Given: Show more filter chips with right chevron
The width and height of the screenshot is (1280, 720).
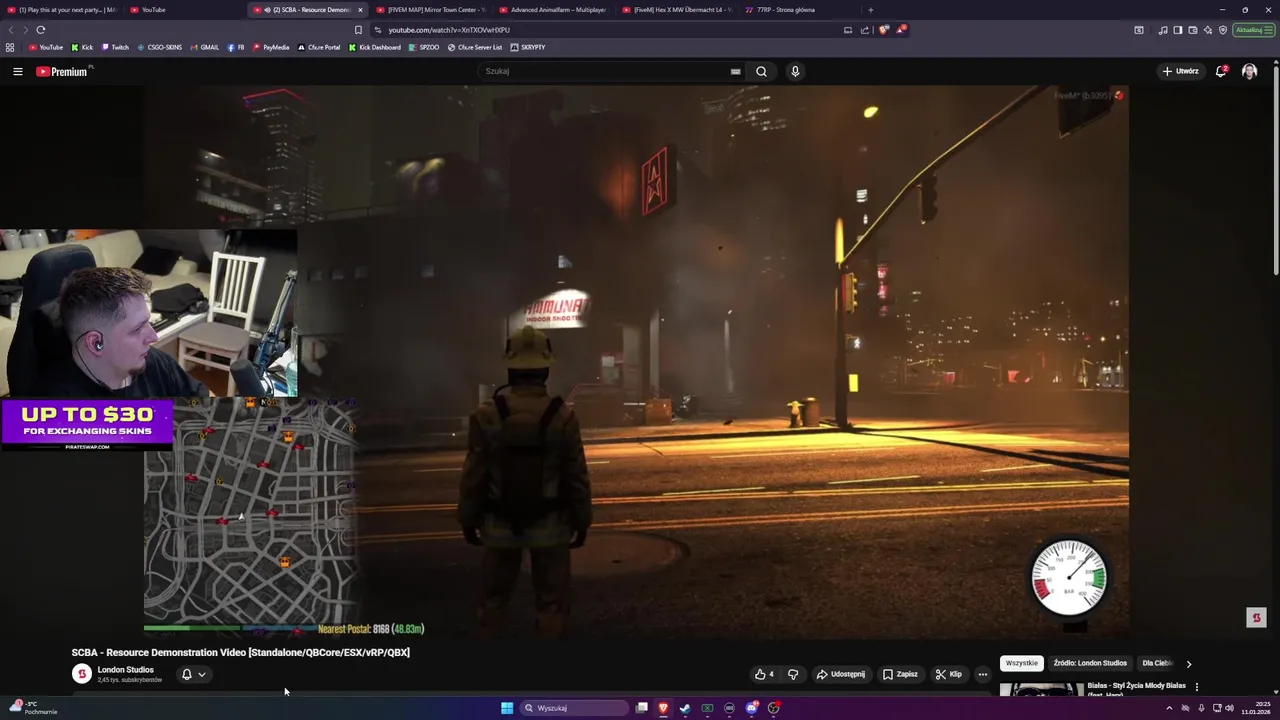Looking at the screenshot, I should 1188,663.
